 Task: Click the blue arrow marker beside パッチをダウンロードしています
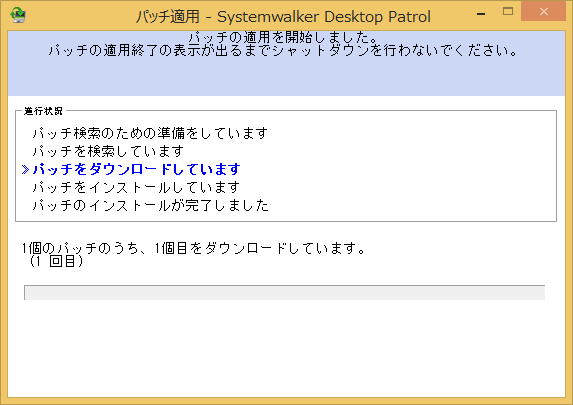coord(25,169)
